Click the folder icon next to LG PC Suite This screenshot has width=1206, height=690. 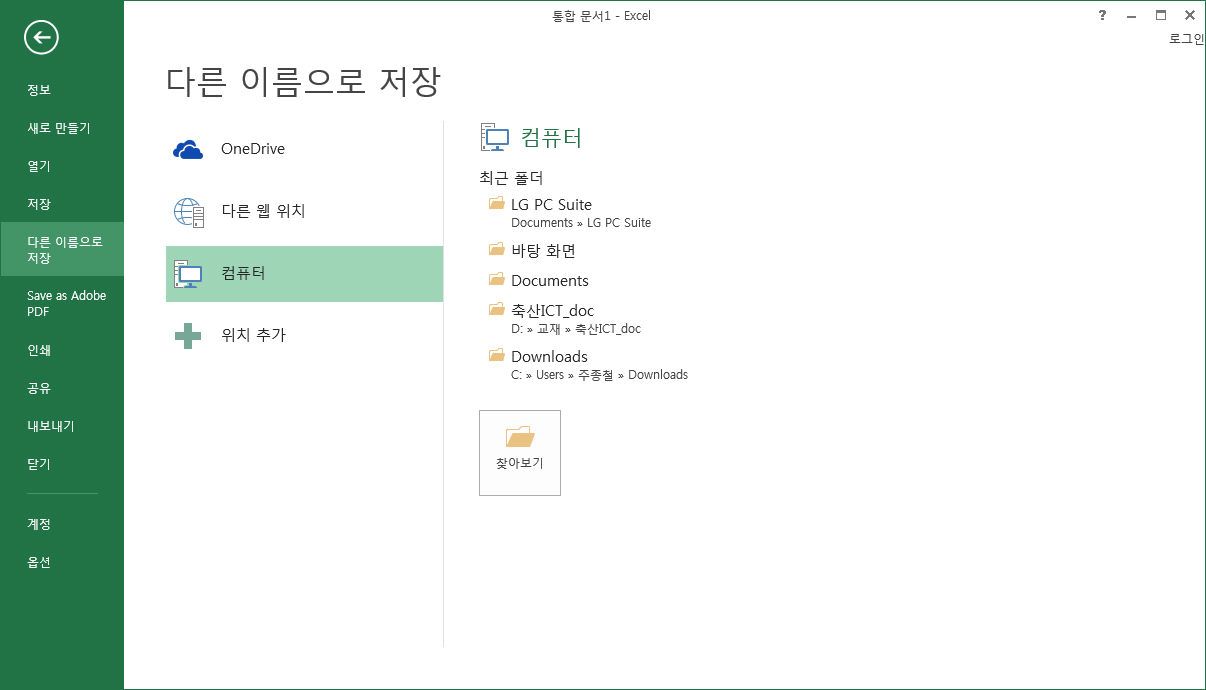pyautogui.click(x=496, y=203)
